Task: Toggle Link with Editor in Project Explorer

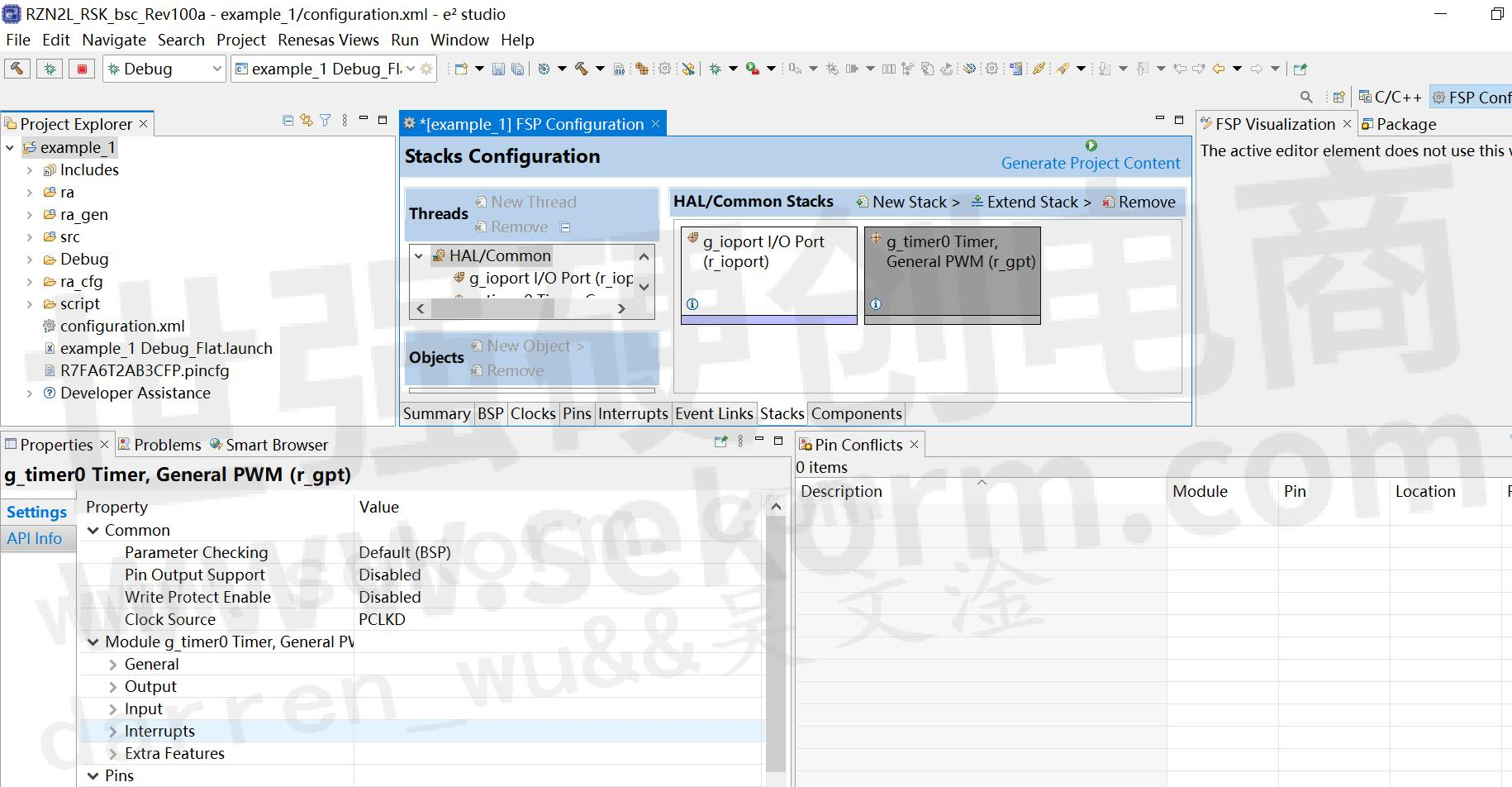Action: coord(307,121)
